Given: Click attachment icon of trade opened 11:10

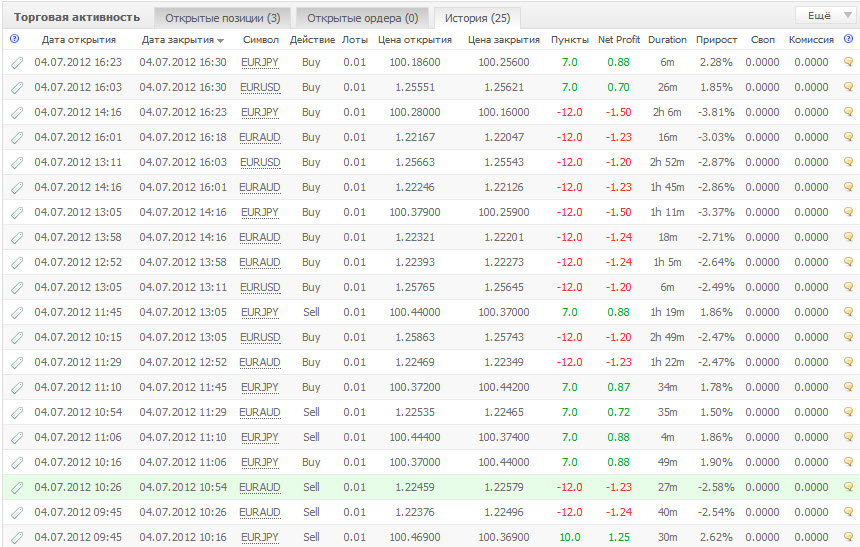Looking at the screenshot, I should pyautogui.click(x=17, y=388).
